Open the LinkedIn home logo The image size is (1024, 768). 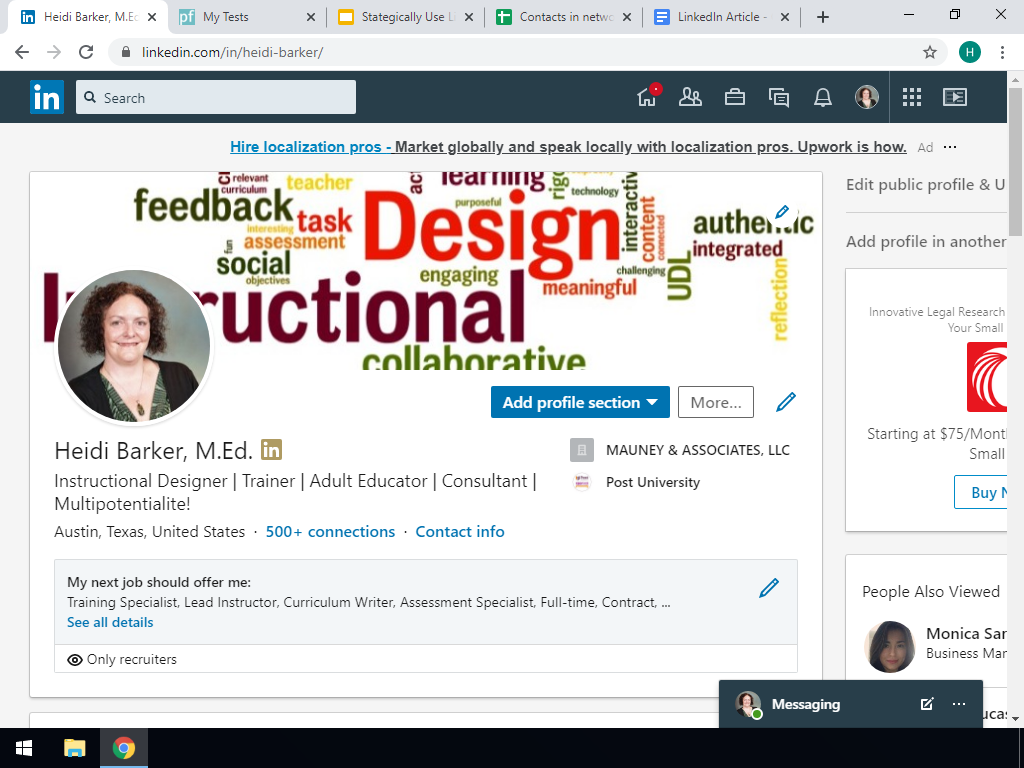click(46, 97)
